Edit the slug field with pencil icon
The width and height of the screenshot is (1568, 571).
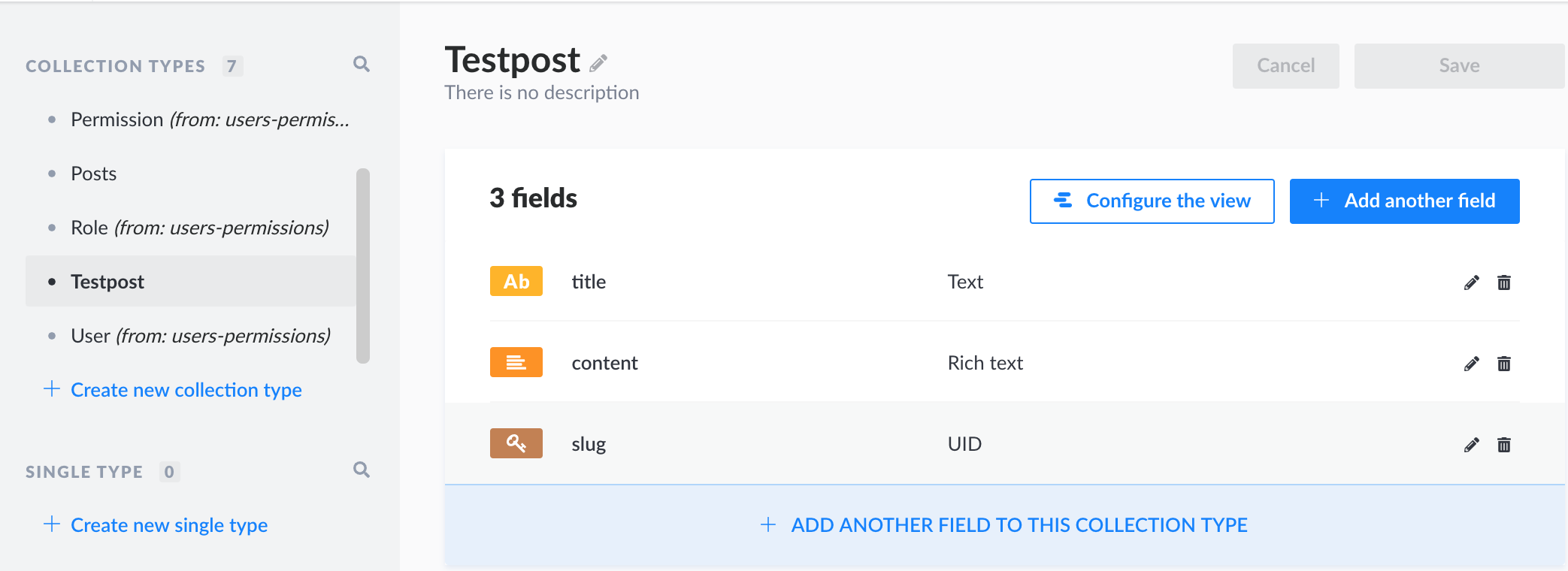(x=1471, y=445)
